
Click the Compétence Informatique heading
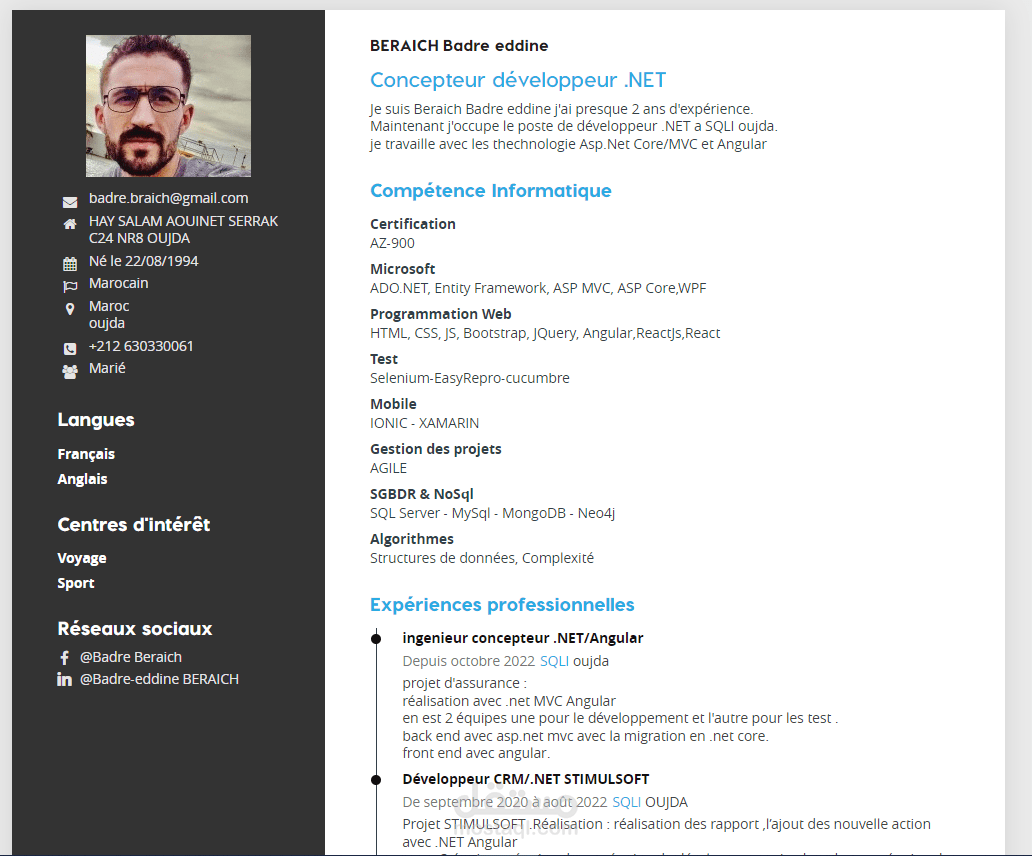coord(490,191)
